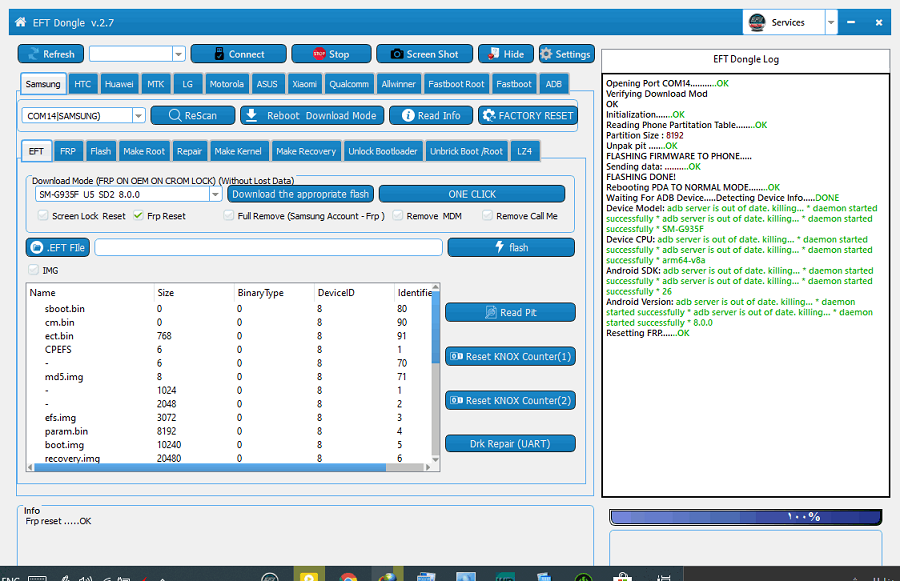Click the Services logo icon

tap(757, 22)
